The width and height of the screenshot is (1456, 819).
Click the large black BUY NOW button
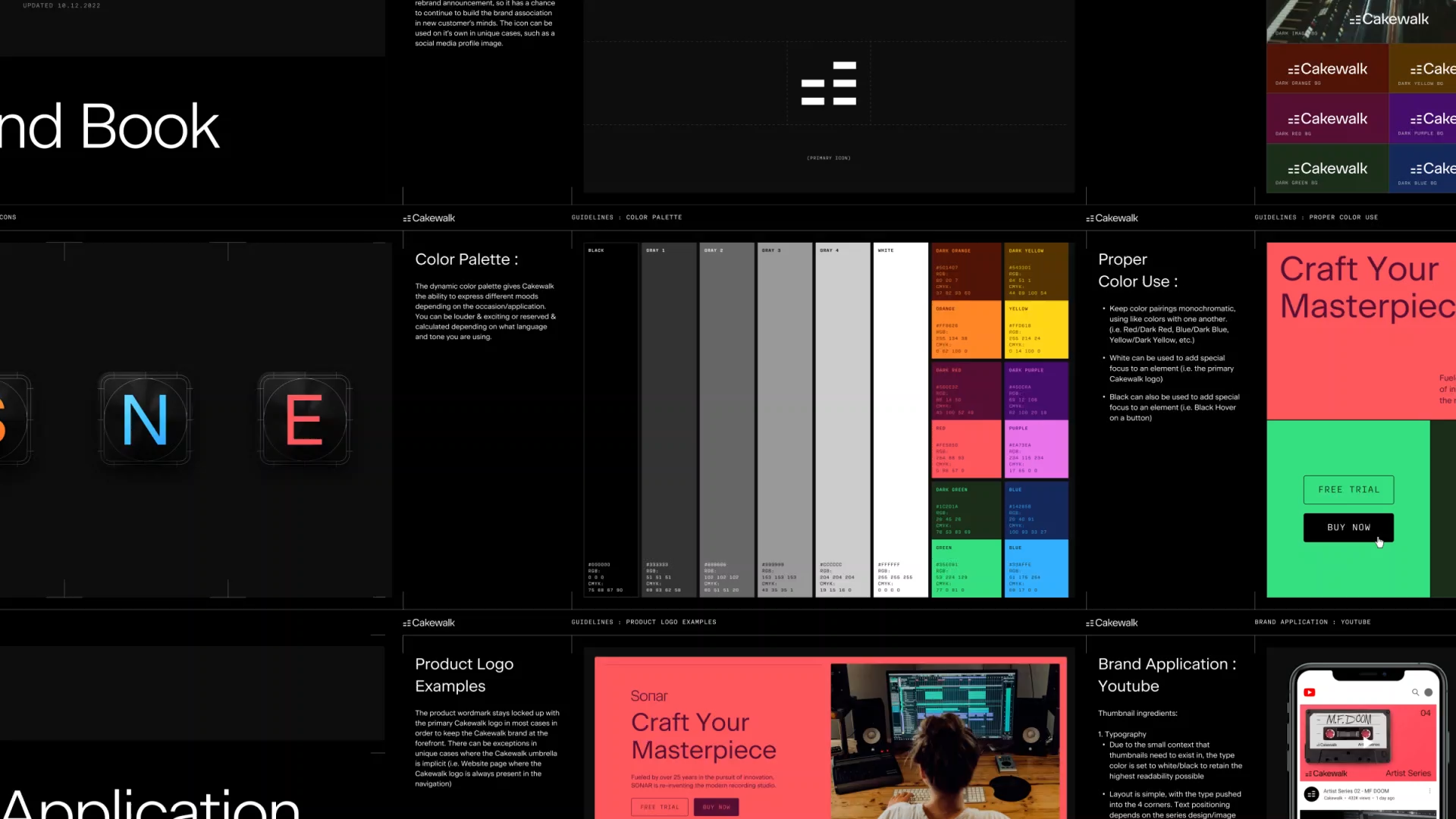(x=1348, y=528)
